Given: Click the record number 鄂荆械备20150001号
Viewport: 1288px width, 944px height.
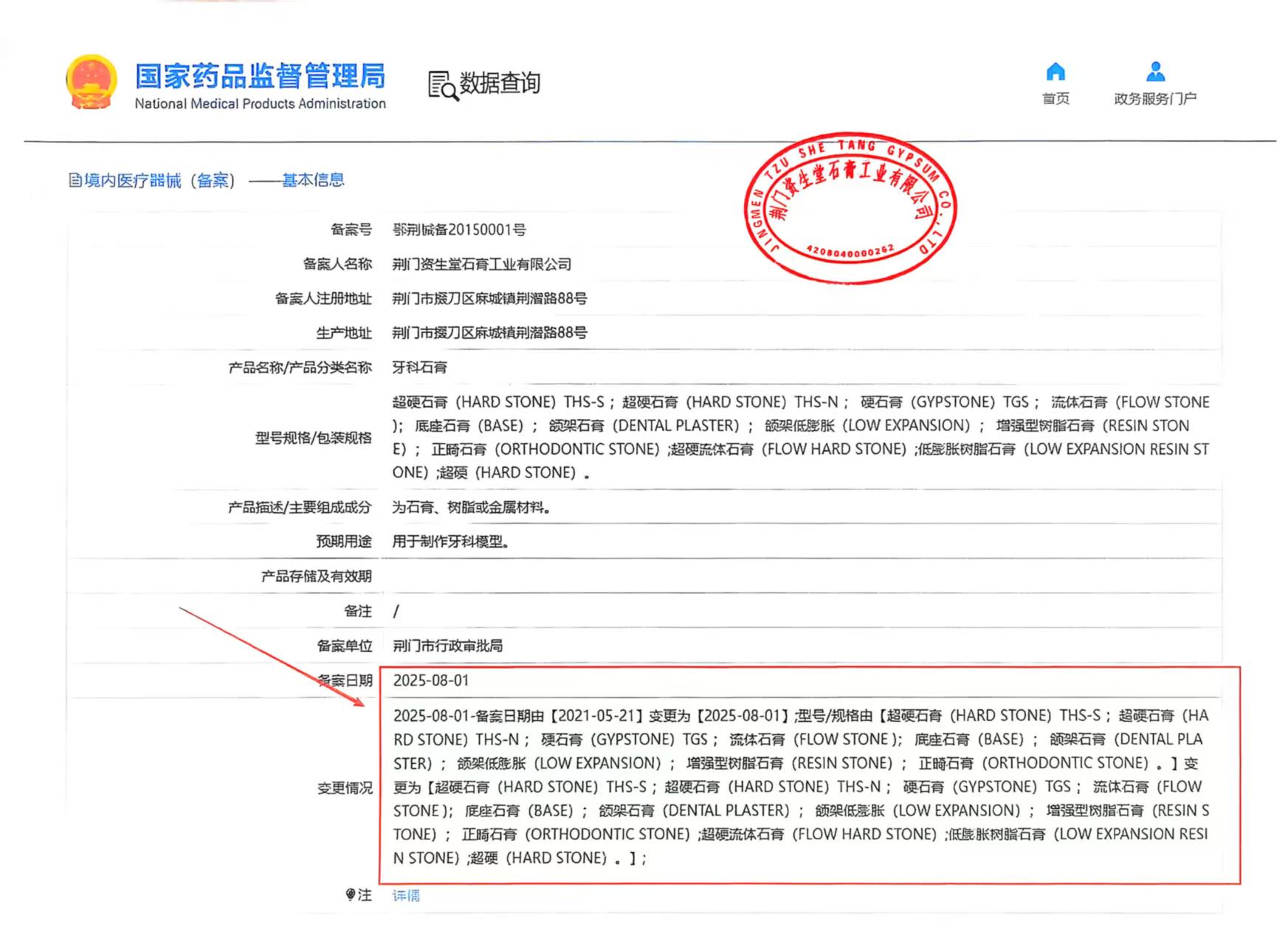Looking at the screenshot, I should [458, 230].
